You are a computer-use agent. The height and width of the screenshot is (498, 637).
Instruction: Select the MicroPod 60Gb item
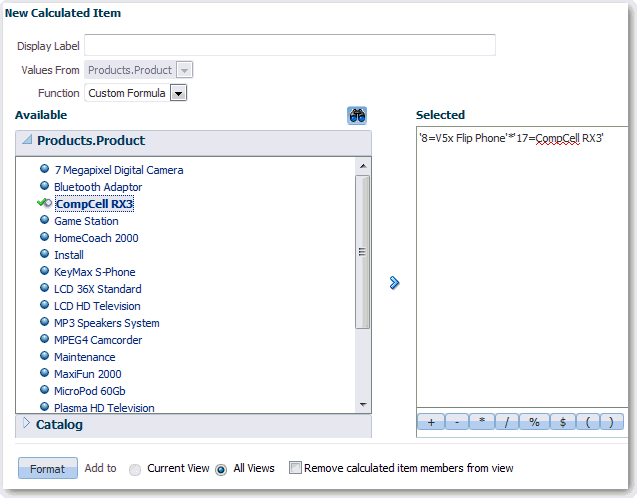tap(89, 392)
